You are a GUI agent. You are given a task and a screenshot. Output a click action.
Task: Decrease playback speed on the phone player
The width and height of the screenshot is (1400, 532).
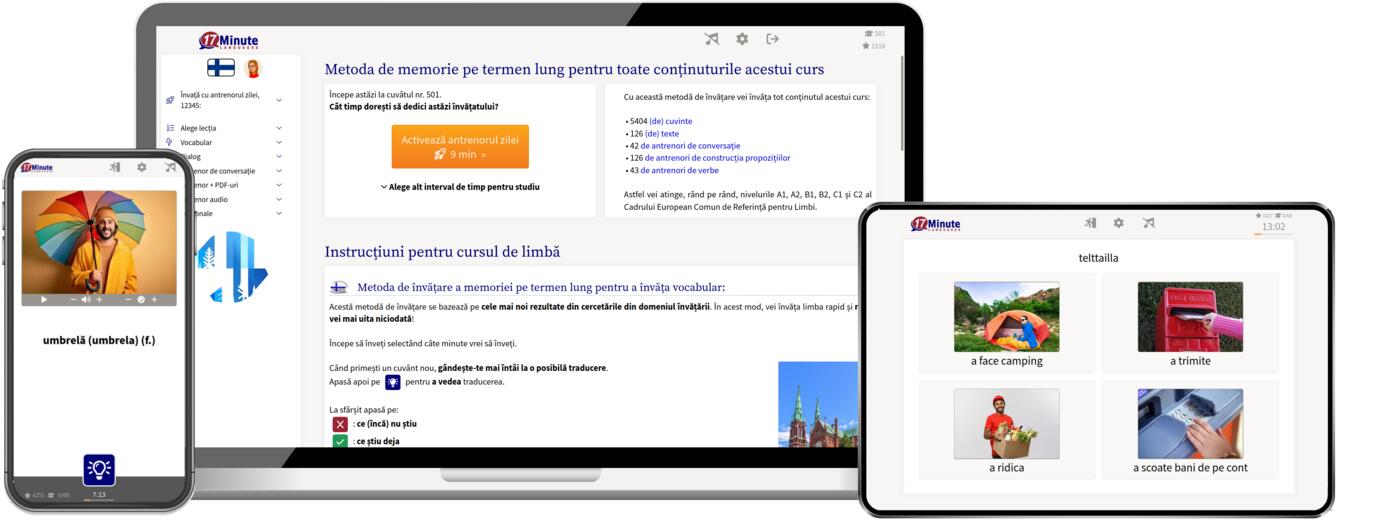coord(128,299)
